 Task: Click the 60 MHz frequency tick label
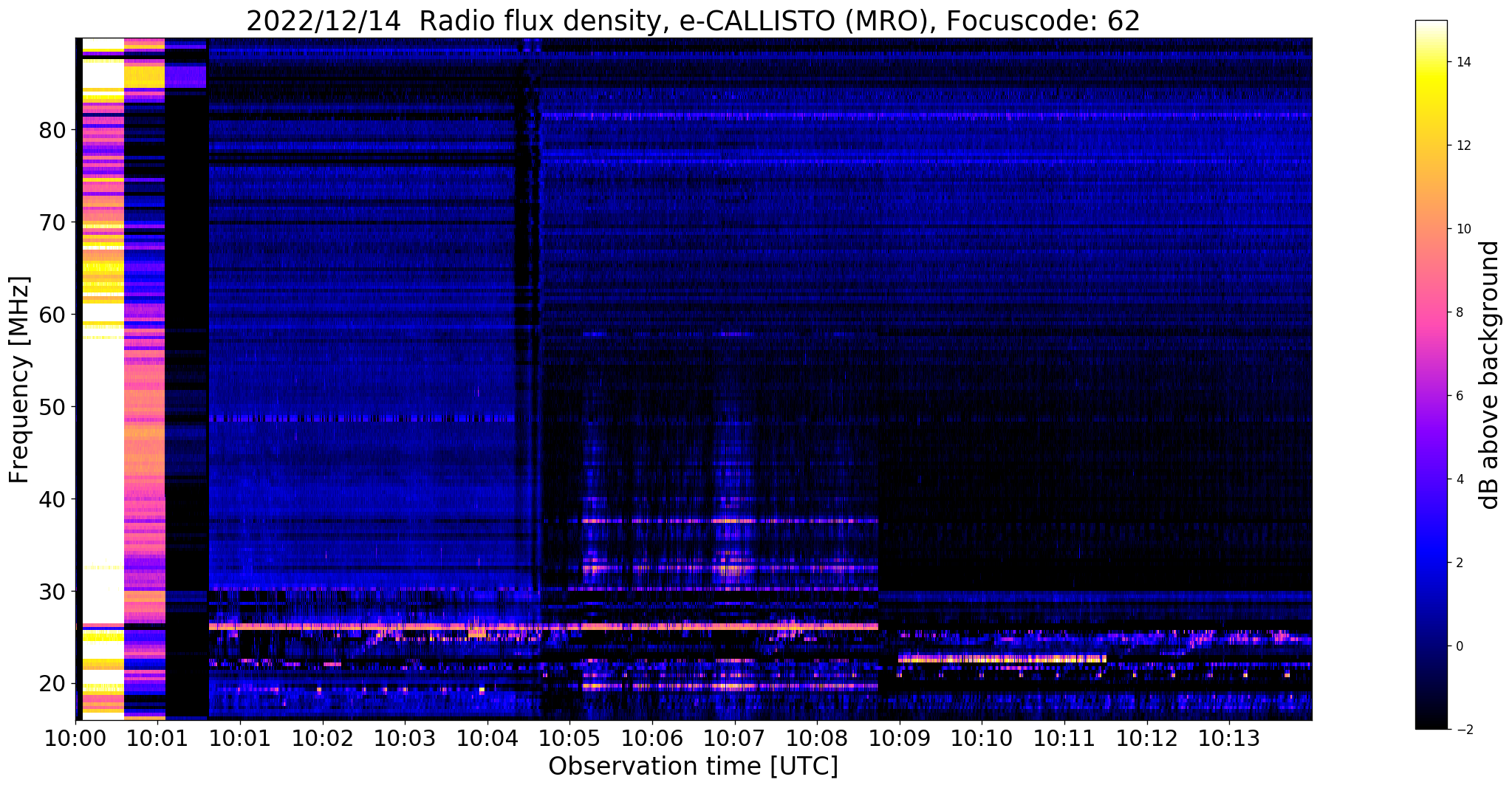(52, 315)
